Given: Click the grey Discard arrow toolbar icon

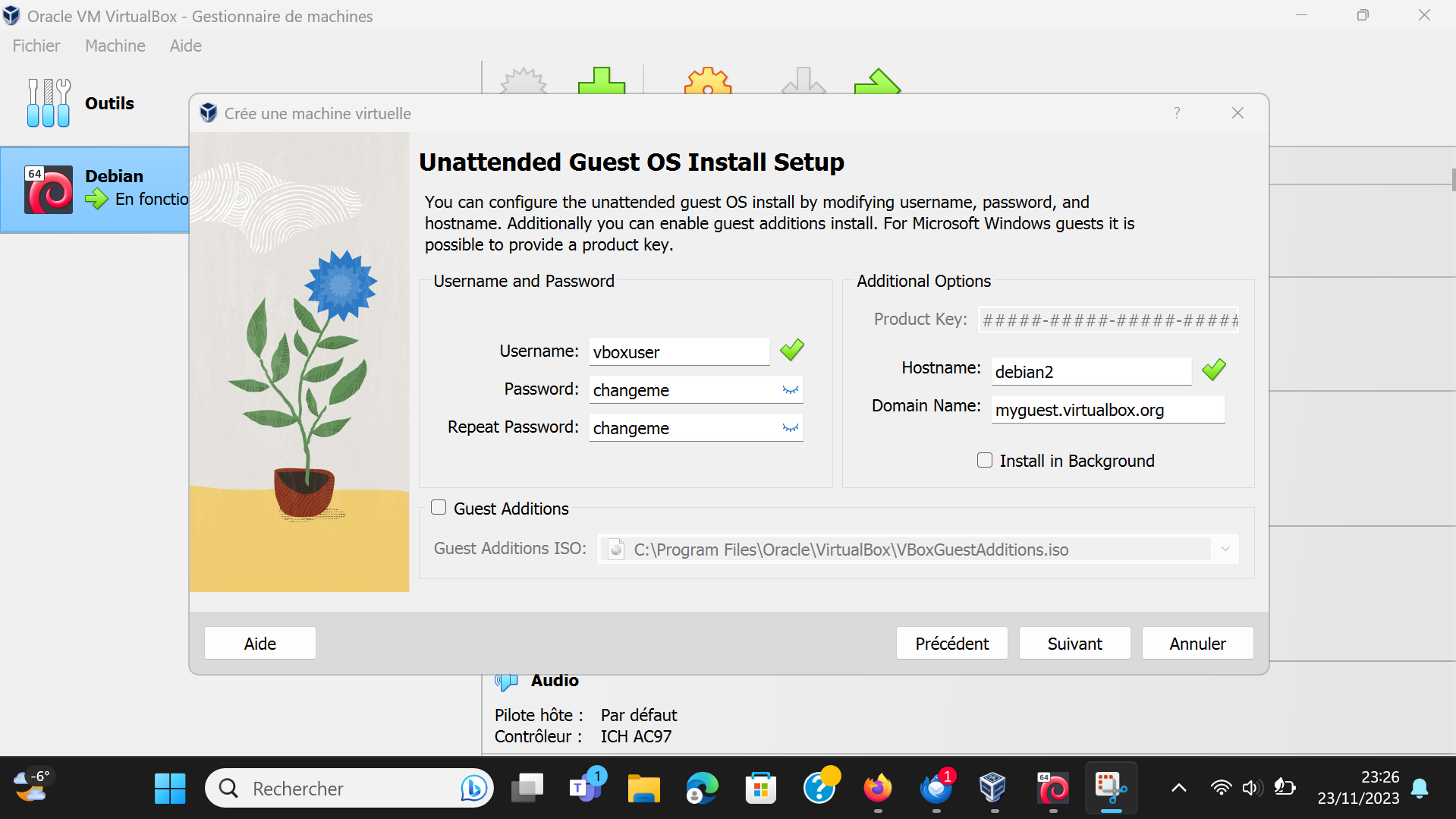Looking at the screenshot, I should click(x=803, y=80).
